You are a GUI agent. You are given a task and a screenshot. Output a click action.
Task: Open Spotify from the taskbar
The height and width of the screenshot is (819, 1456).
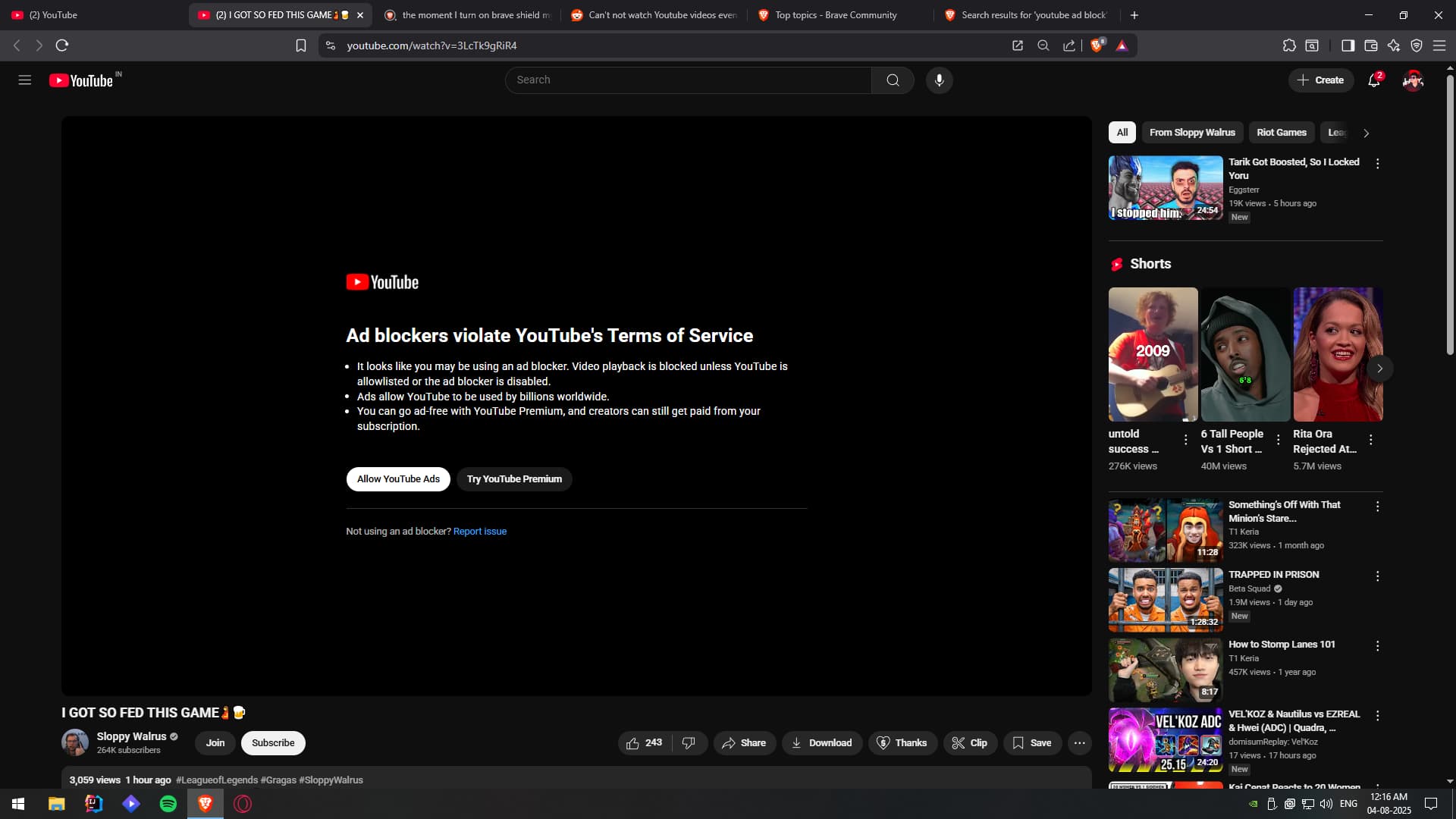(168, 804)
